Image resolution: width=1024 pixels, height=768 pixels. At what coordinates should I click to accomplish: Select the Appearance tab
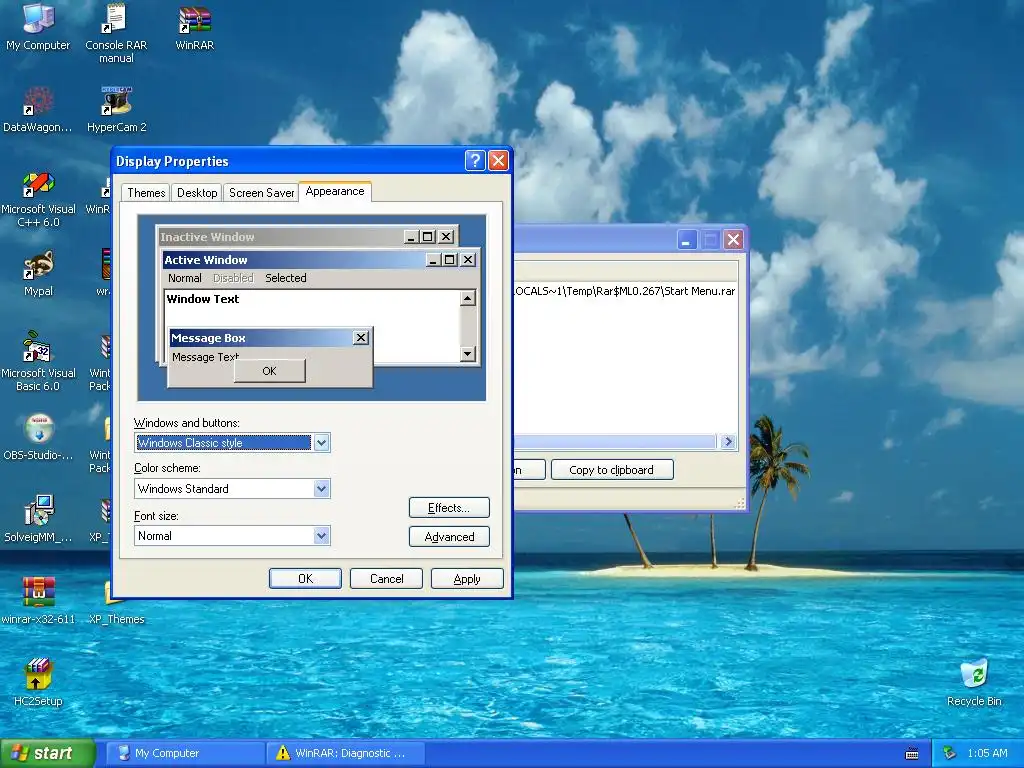335,191
